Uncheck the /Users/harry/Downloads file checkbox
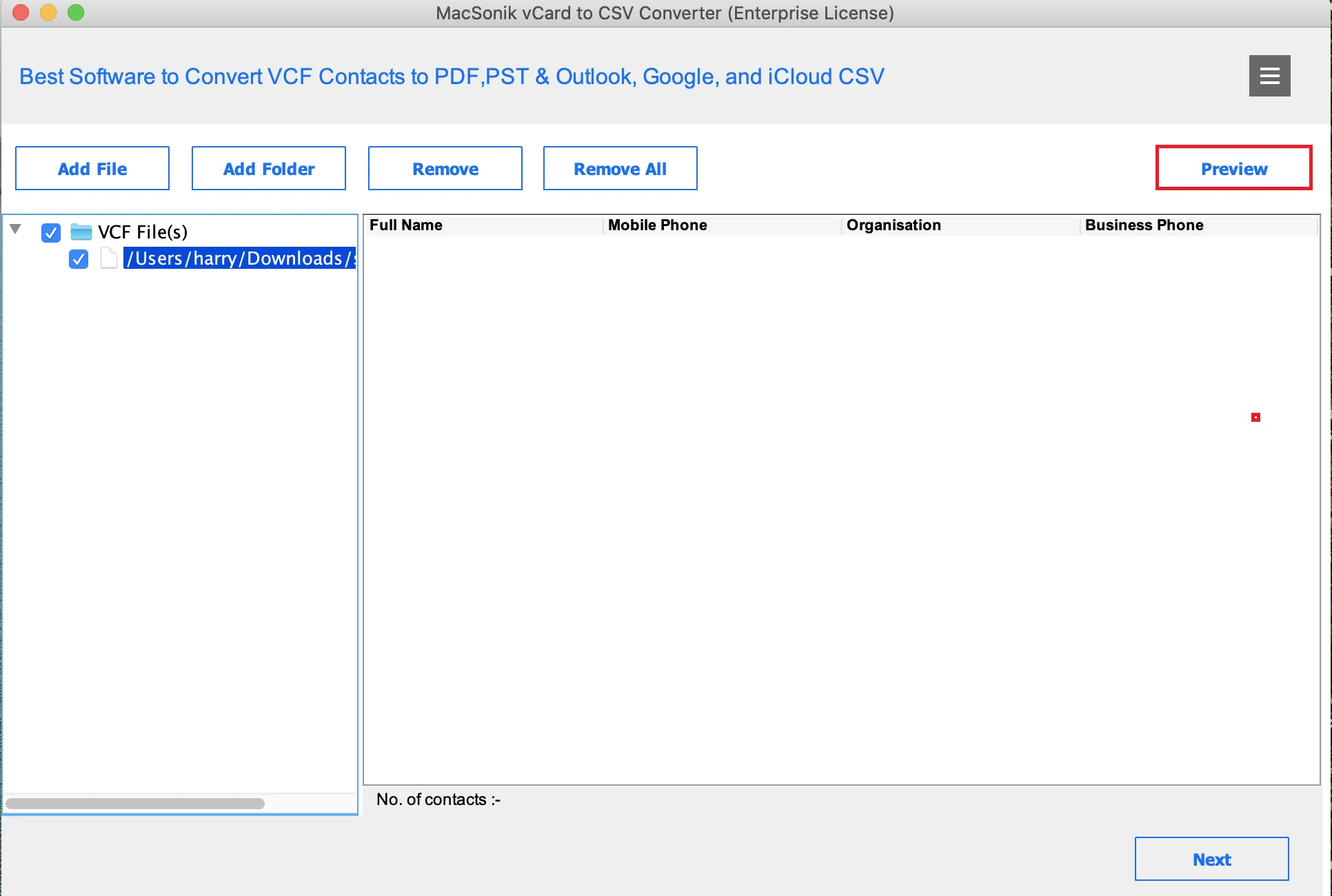 79,259
